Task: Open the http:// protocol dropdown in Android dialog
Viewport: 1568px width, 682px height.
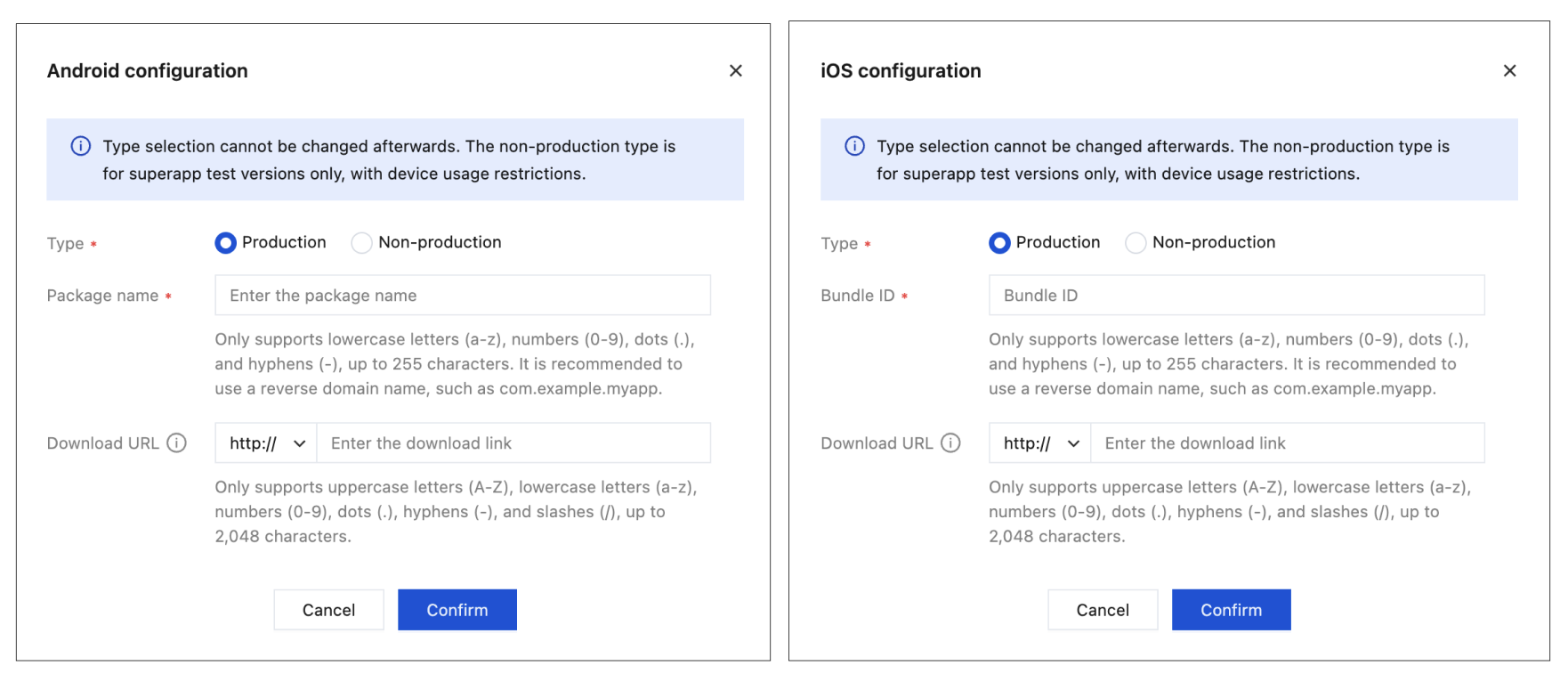Action: point(266,442)
